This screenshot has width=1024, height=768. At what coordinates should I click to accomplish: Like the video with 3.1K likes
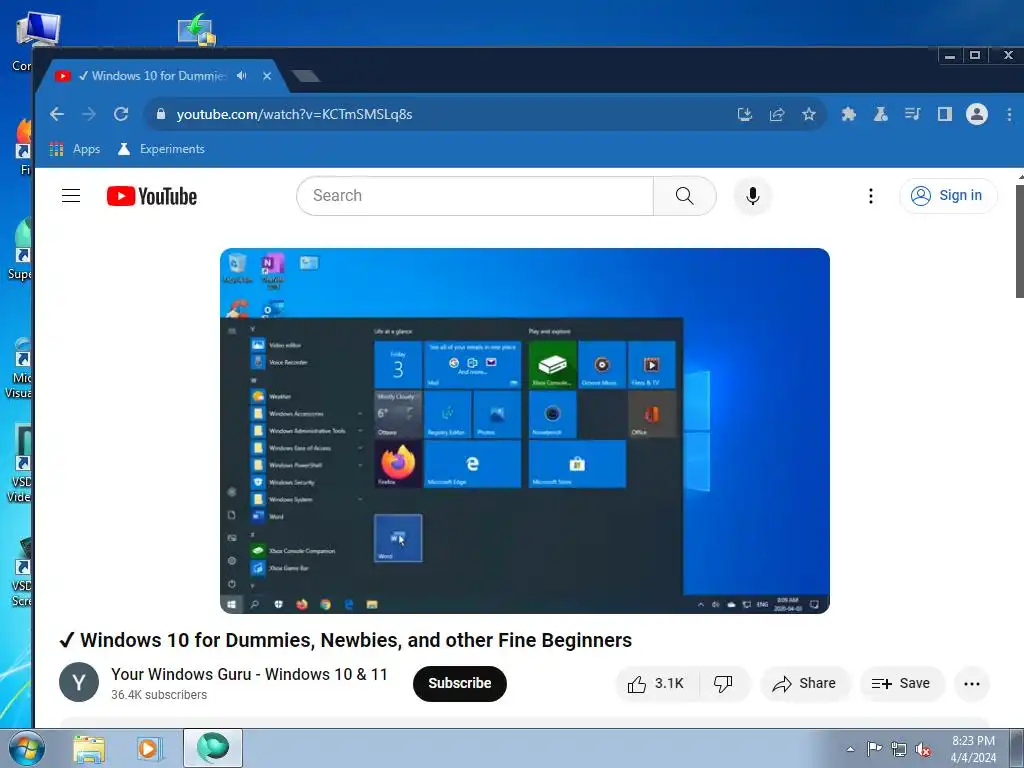coord(656,683)
